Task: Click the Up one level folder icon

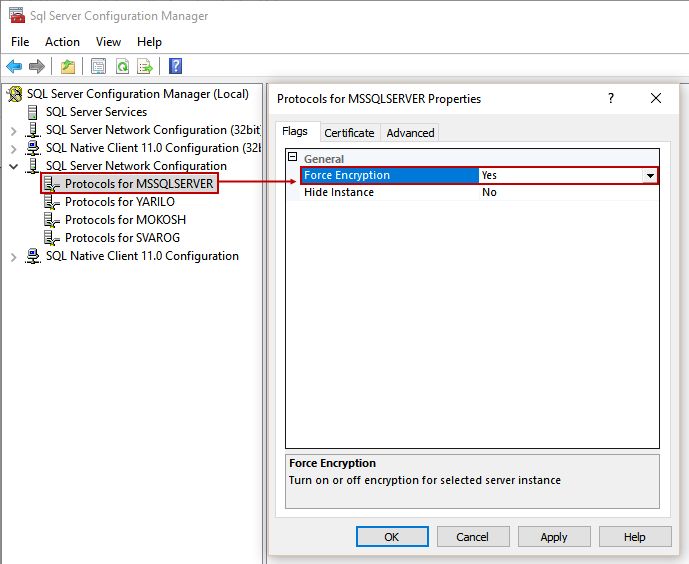Action: point(68,66)
